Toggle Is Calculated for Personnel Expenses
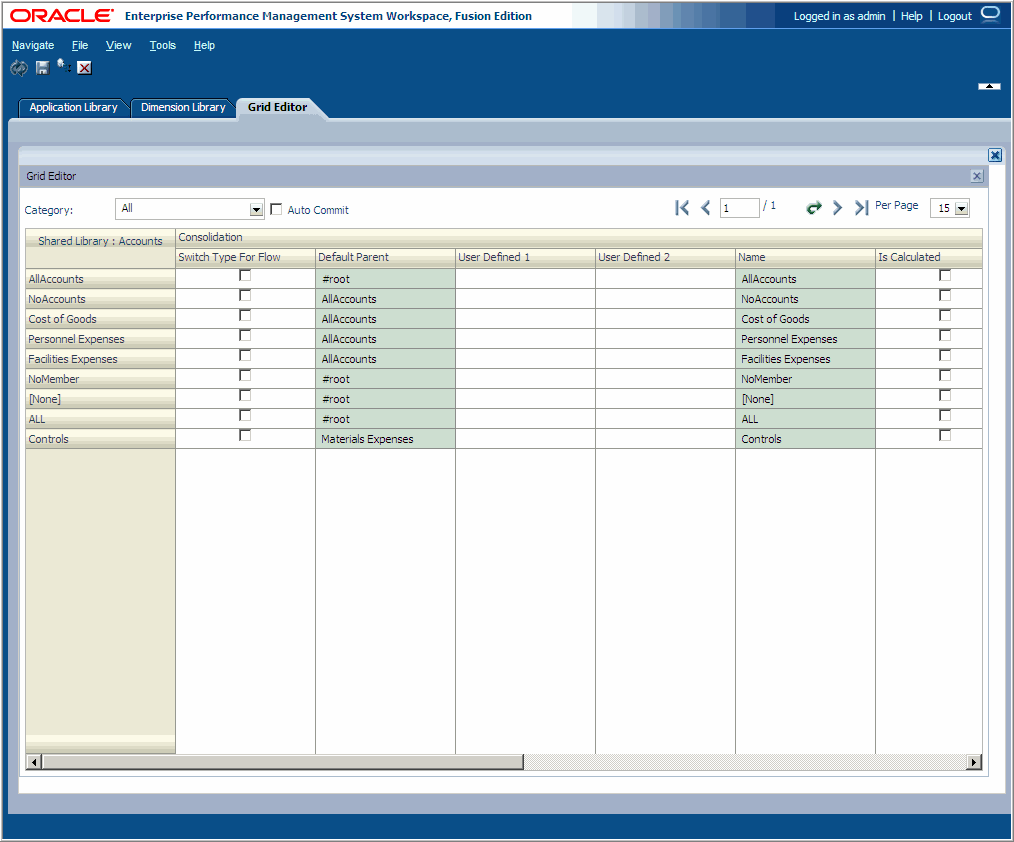This screenshot has height=842, width=1014. point(945,336)
